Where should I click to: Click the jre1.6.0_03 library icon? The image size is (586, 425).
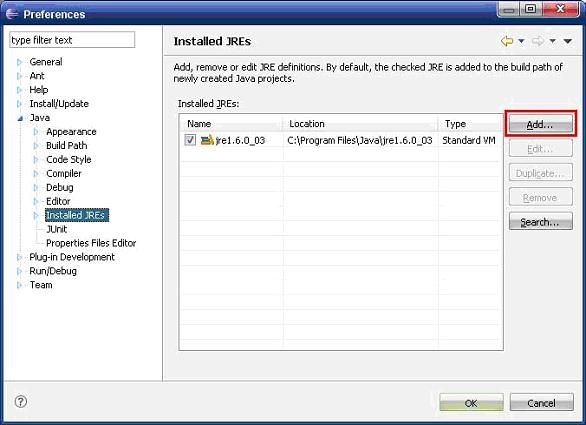[x=207, y=140]
